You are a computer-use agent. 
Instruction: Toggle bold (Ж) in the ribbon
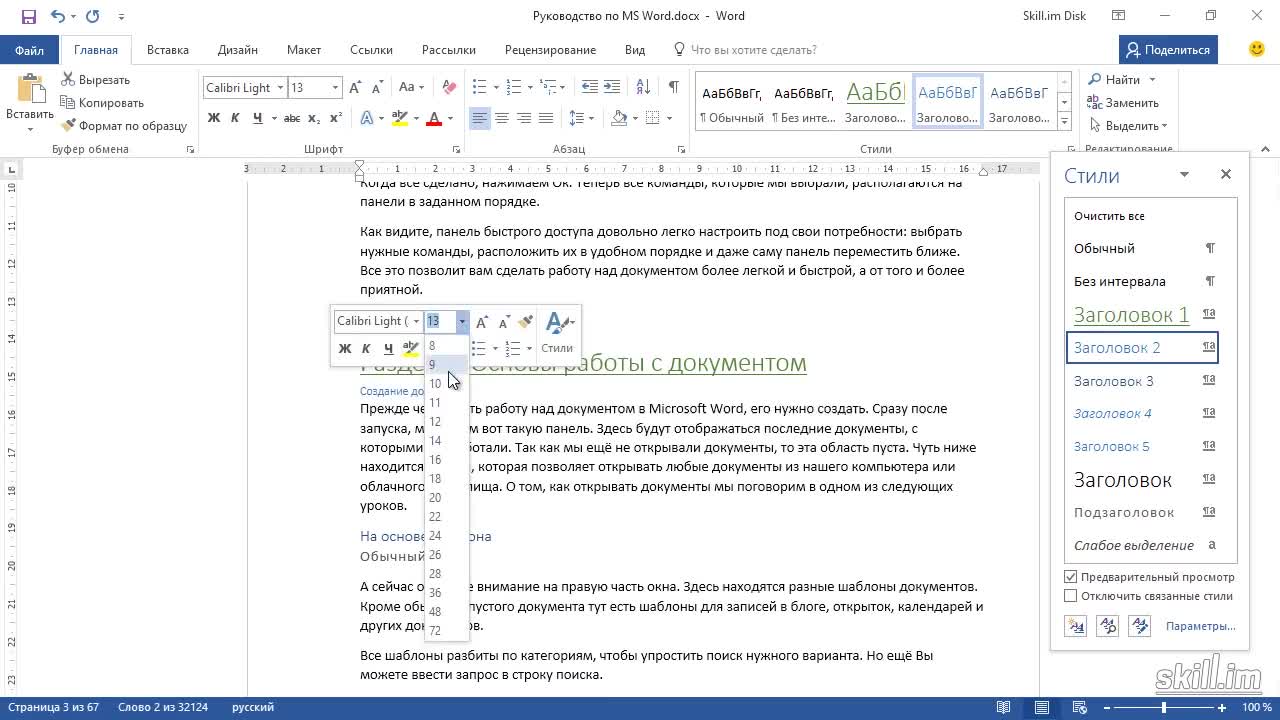tap(214, 118)
